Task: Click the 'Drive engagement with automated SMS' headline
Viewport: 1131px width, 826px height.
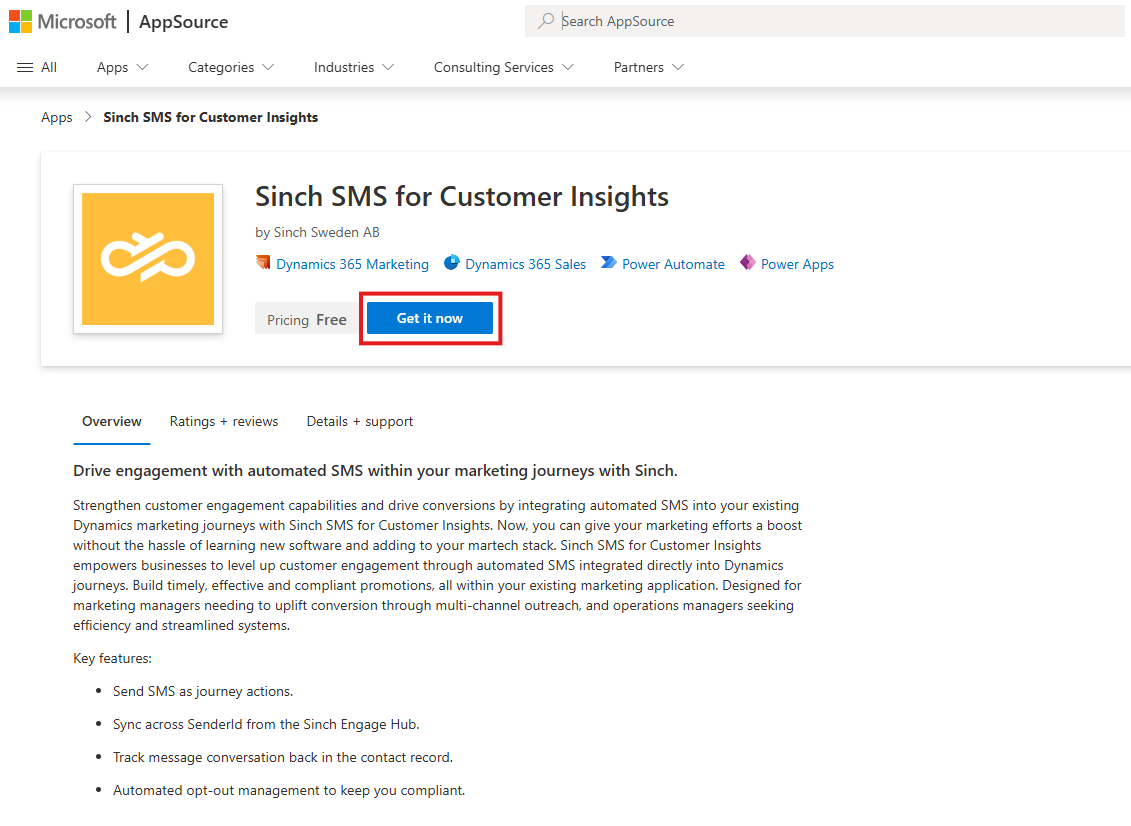Action: [375, 470]
